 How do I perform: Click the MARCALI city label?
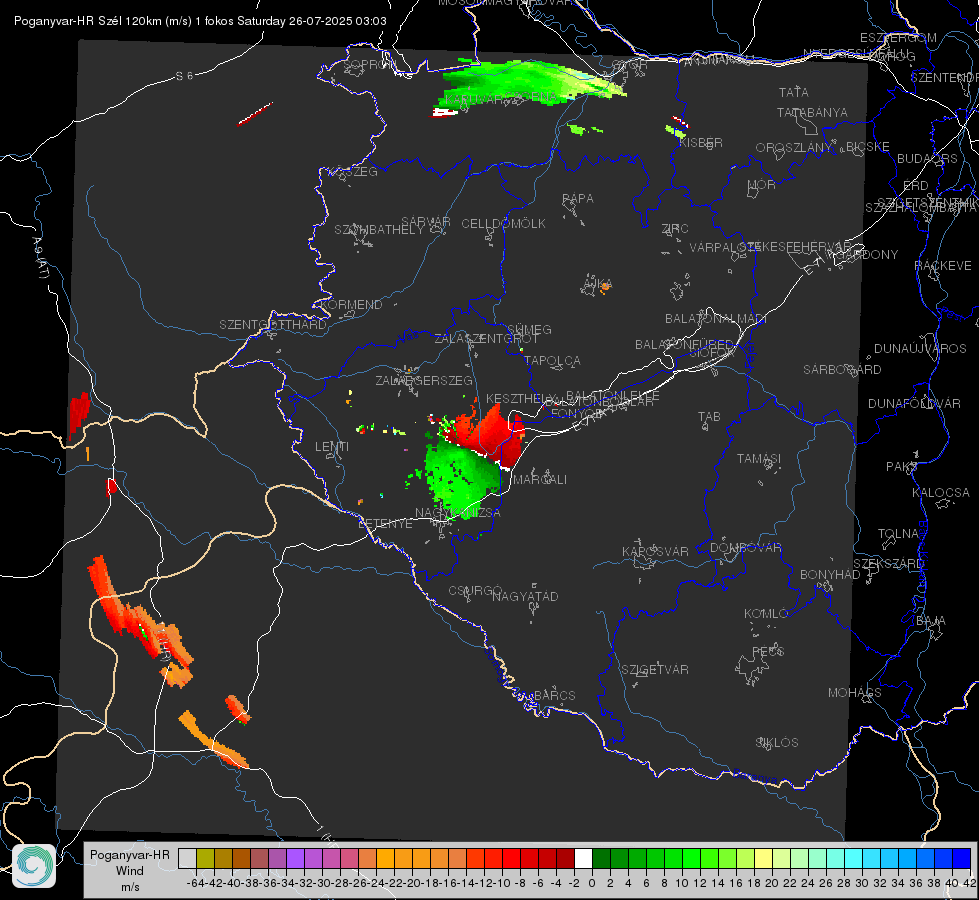point(540,480)
